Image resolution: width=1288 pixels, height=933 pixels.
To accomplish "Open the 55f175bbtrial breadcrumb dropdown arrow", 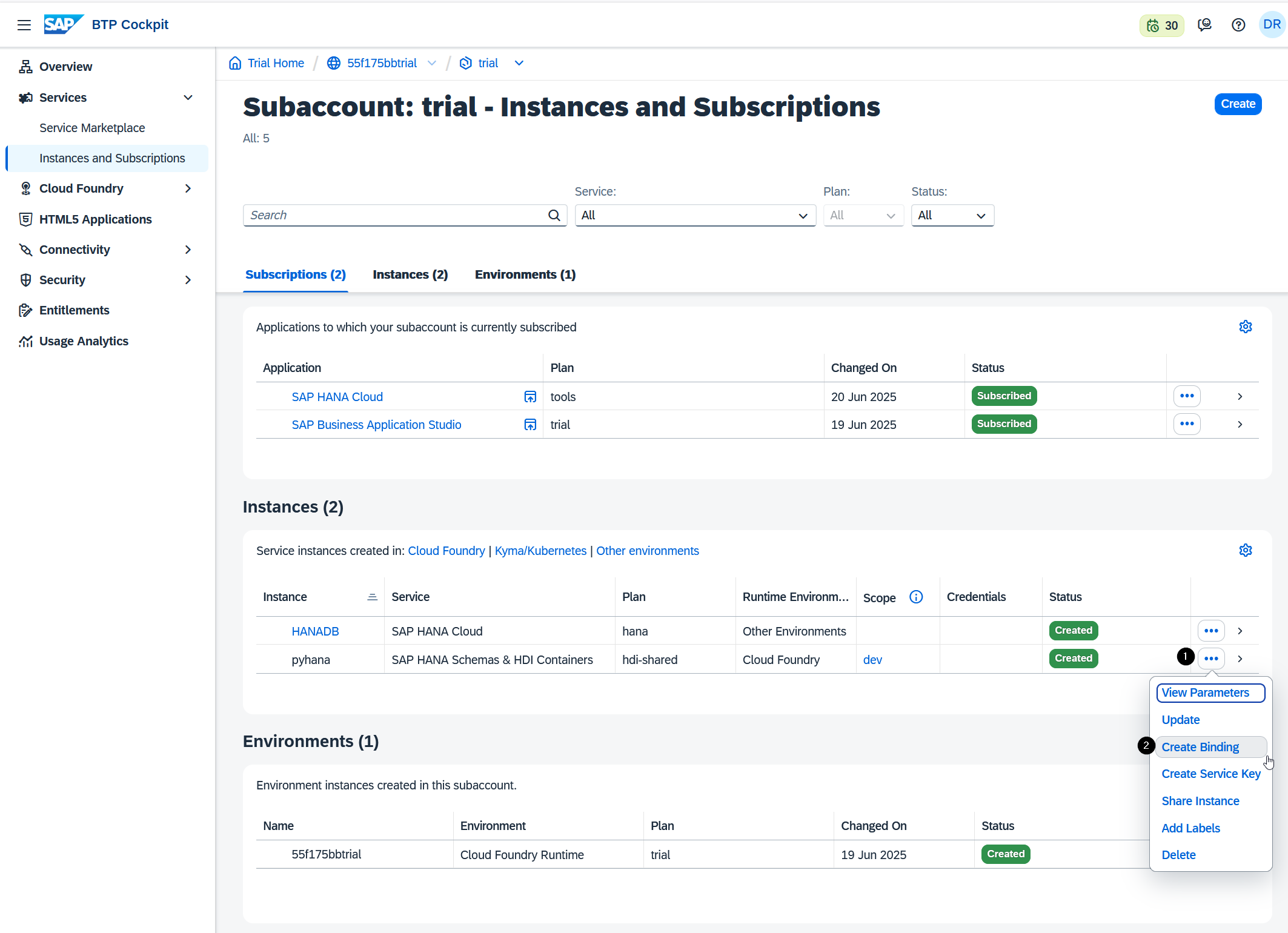I will [x=431, y=63].
